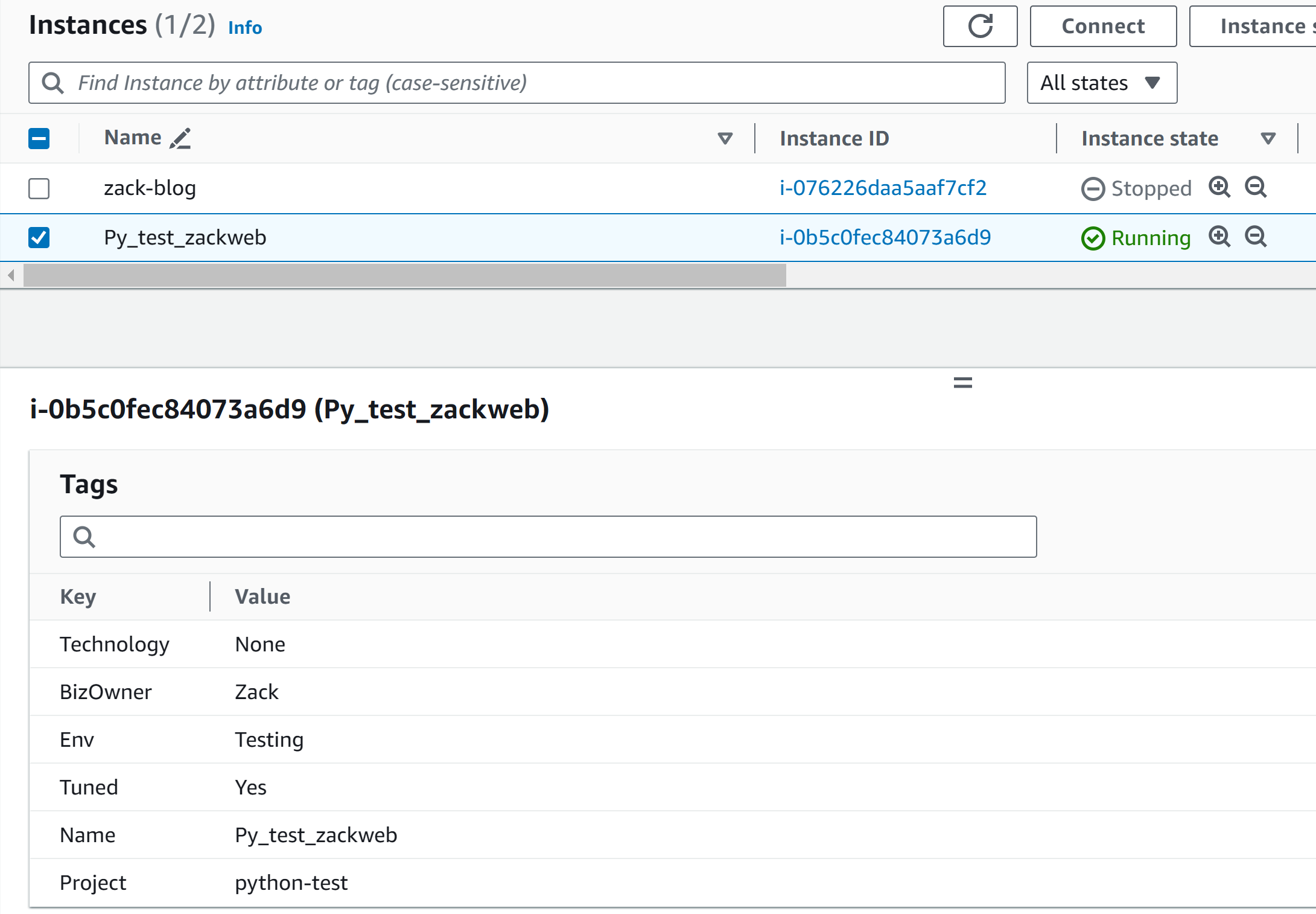1316x914 pixels.
Task: Open the Info link beside Instances
Action: click(245, 28)
